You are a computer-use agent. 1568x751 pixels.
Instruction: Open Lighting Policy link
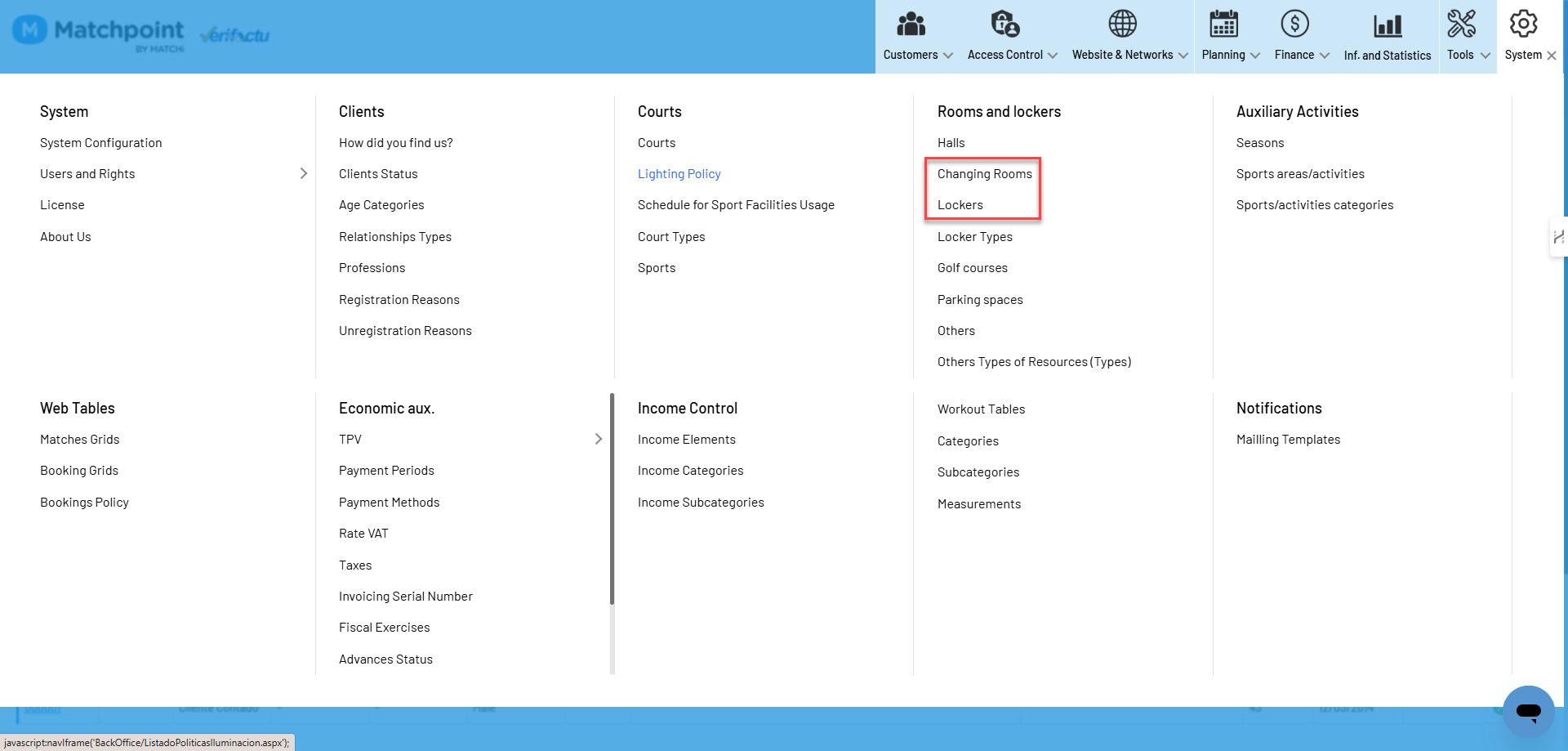(x=679, y=174)
